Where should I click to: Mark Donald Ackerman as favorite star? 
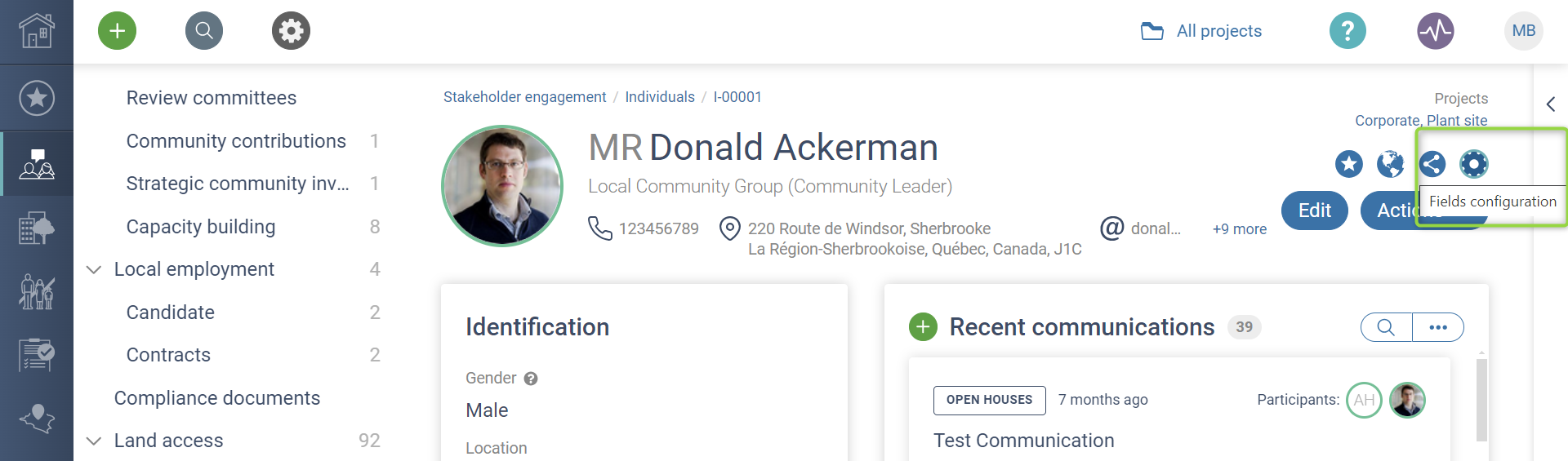click(1348, 164)
